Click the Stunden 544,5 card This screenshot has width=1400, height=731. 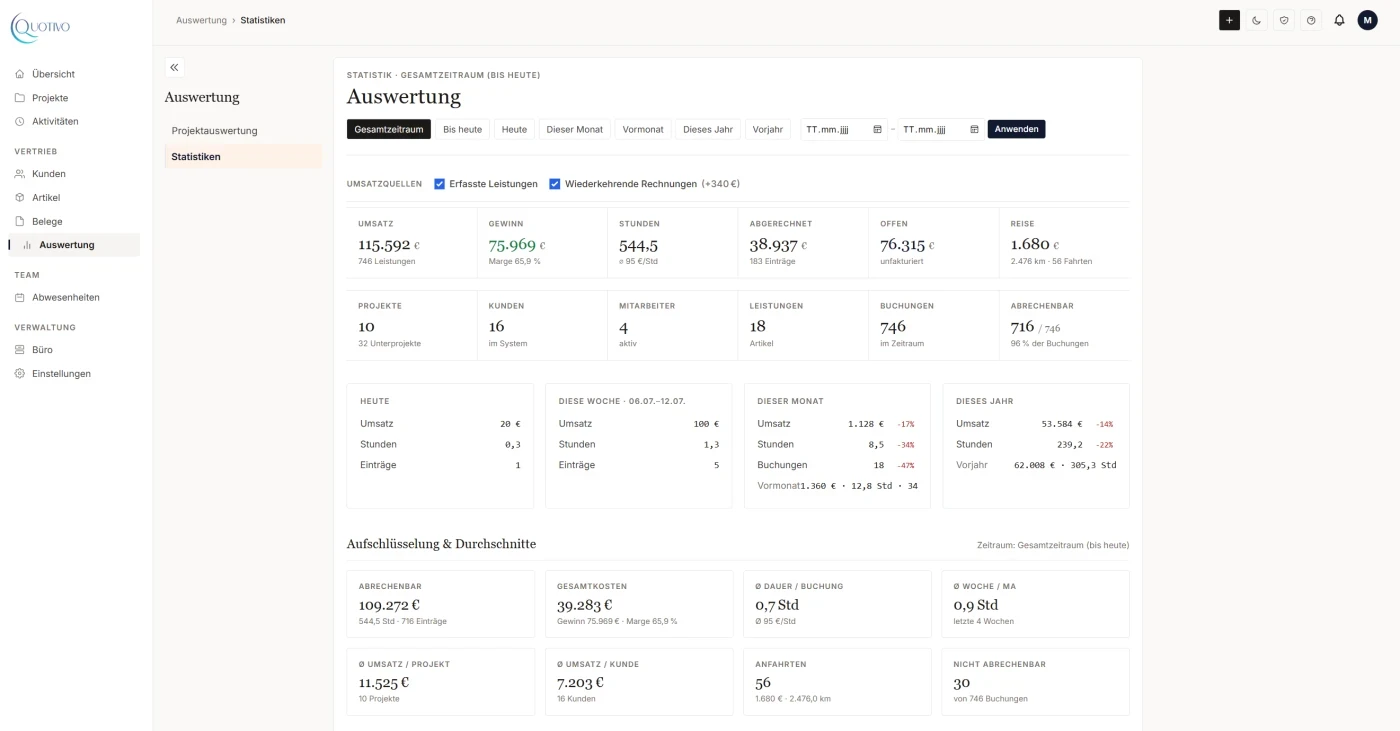pos(672,243)
